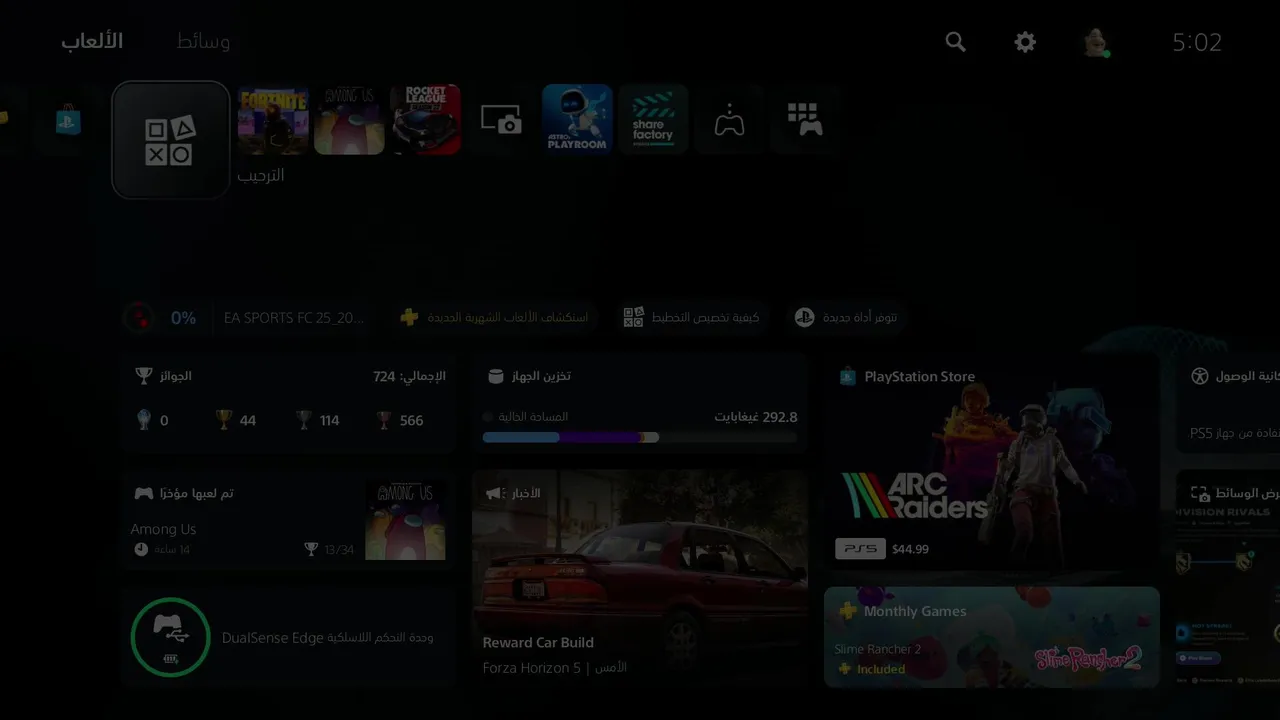Launch the Among Us game tile

pos(349,119)
